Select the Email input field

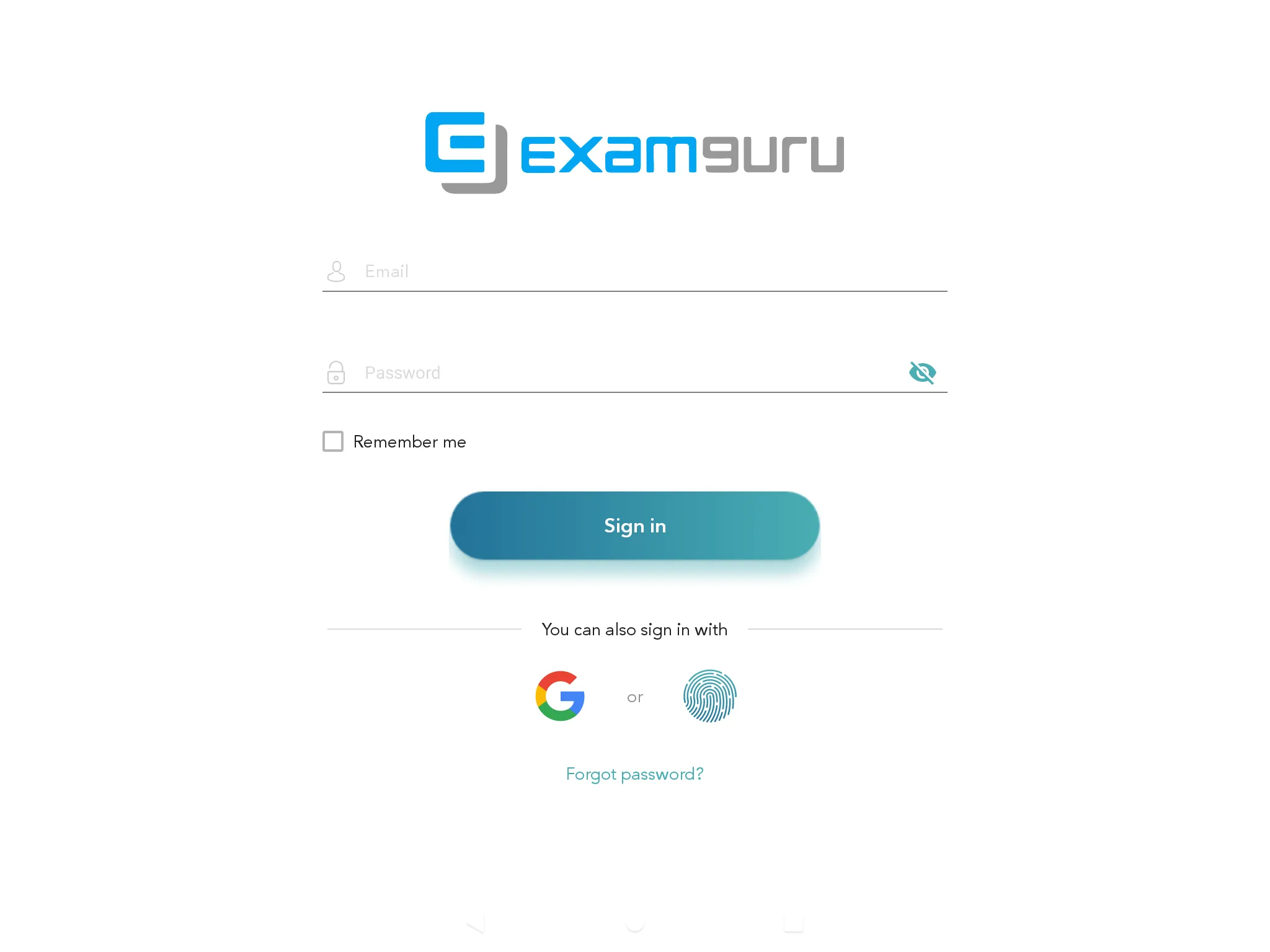pyautogui.click(x=634, y=270)
